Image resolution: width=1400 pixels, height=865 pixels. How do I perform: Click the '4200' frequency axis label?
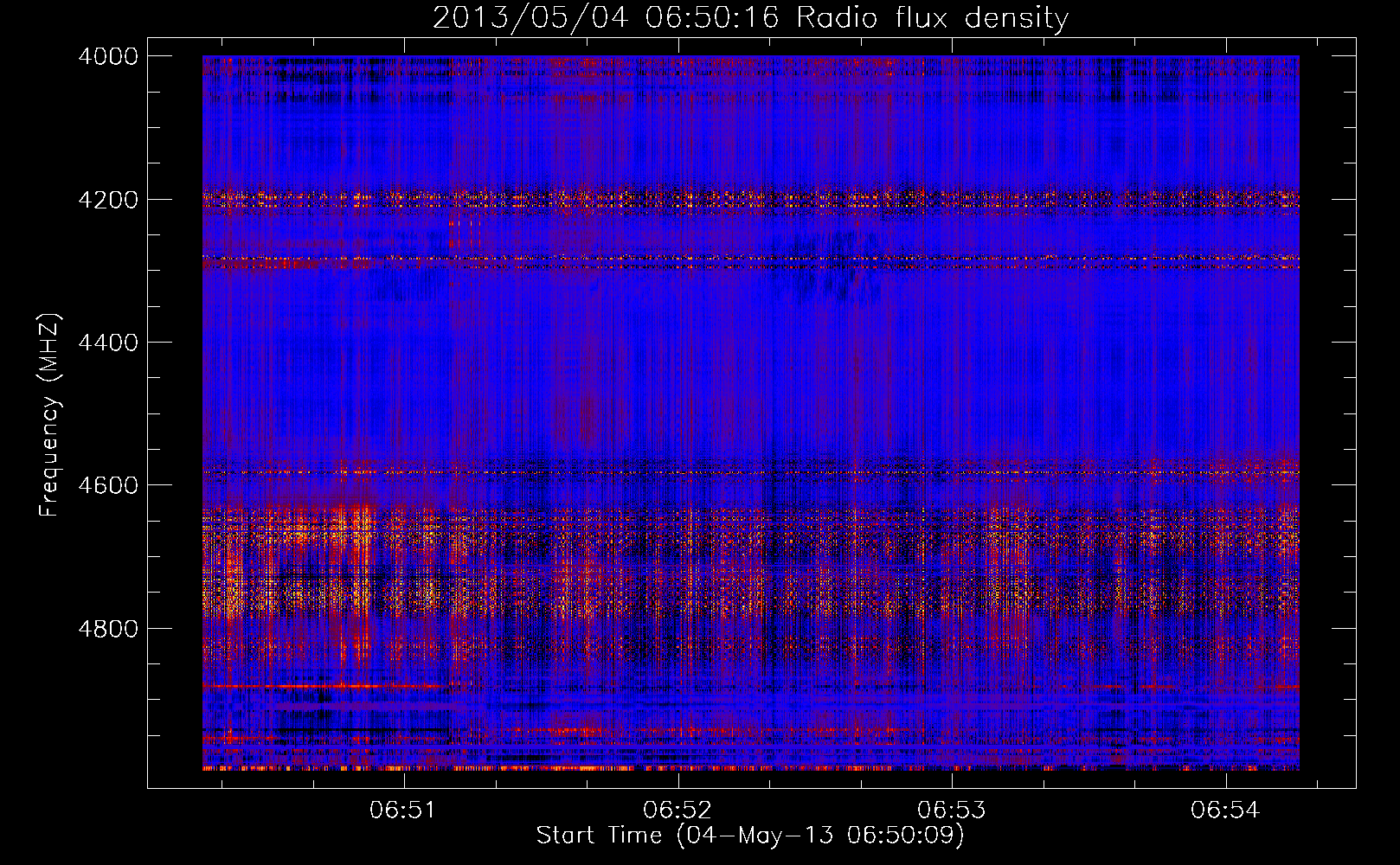point(108,200)
